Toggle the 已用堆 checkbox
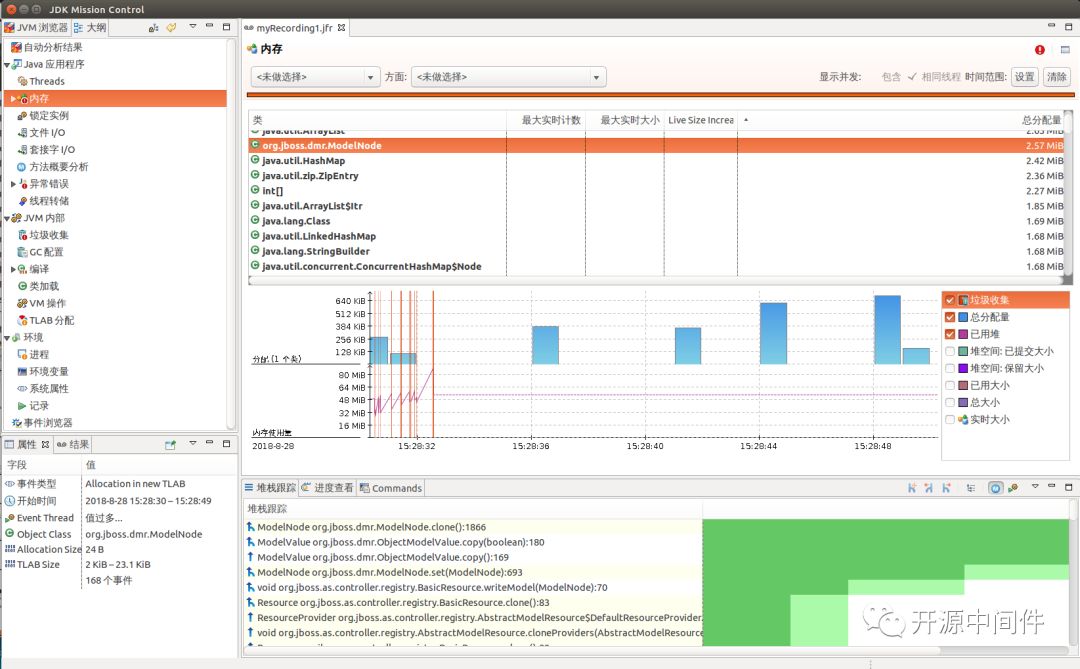Screen dimensions: 1080x669 950,334
